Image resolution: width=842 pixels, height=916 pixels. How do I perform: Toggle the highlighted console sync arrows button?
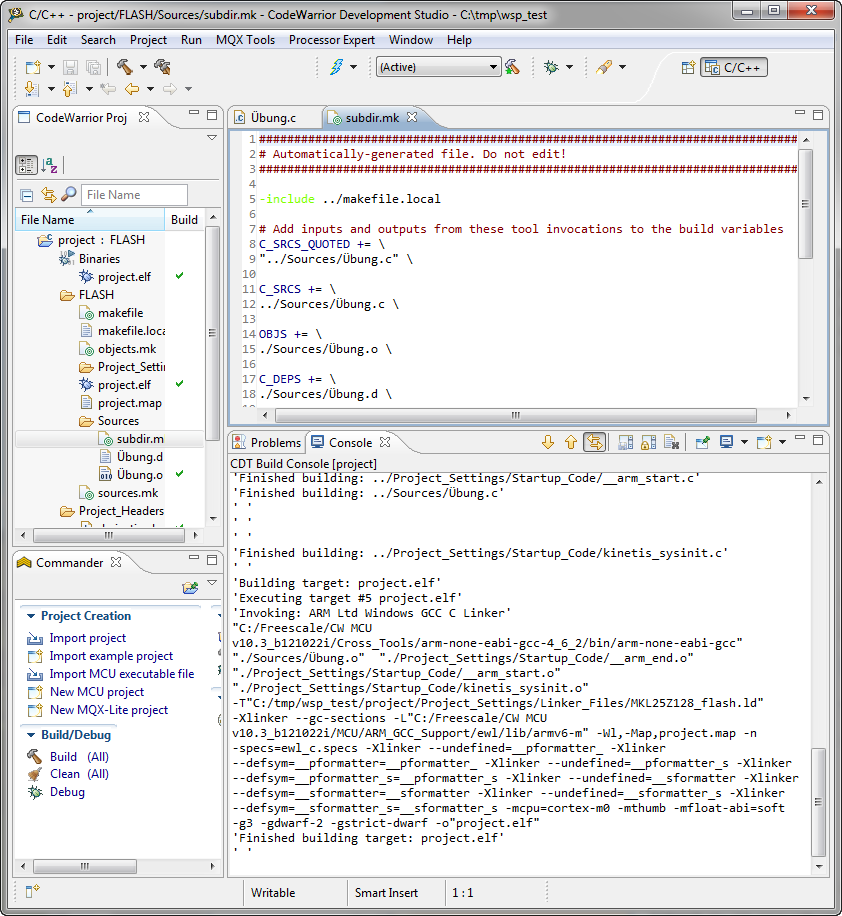(x=595, y=442)
